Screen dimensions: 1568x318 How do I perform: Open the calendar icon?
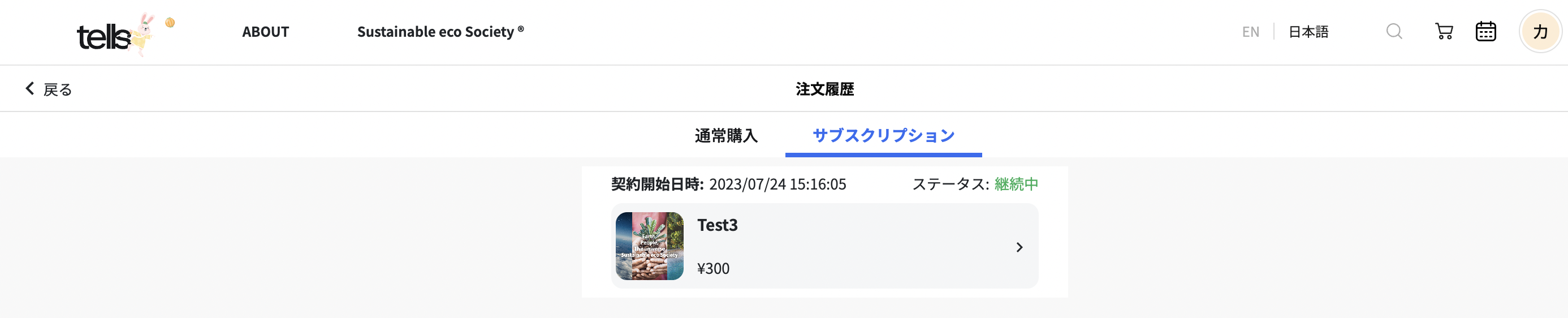pyautogui.click(x=1486, y=32)
